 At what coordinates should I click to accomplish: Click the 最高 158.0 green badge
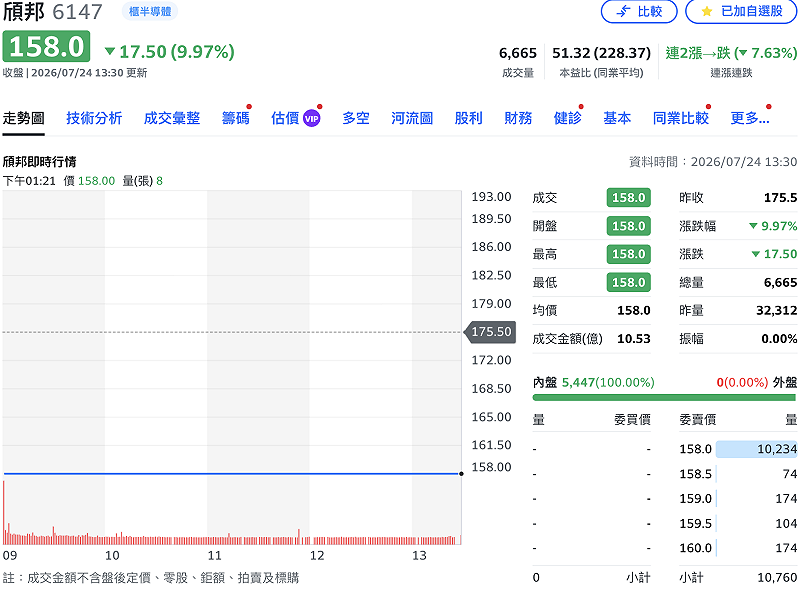click(x=629, y=254)
